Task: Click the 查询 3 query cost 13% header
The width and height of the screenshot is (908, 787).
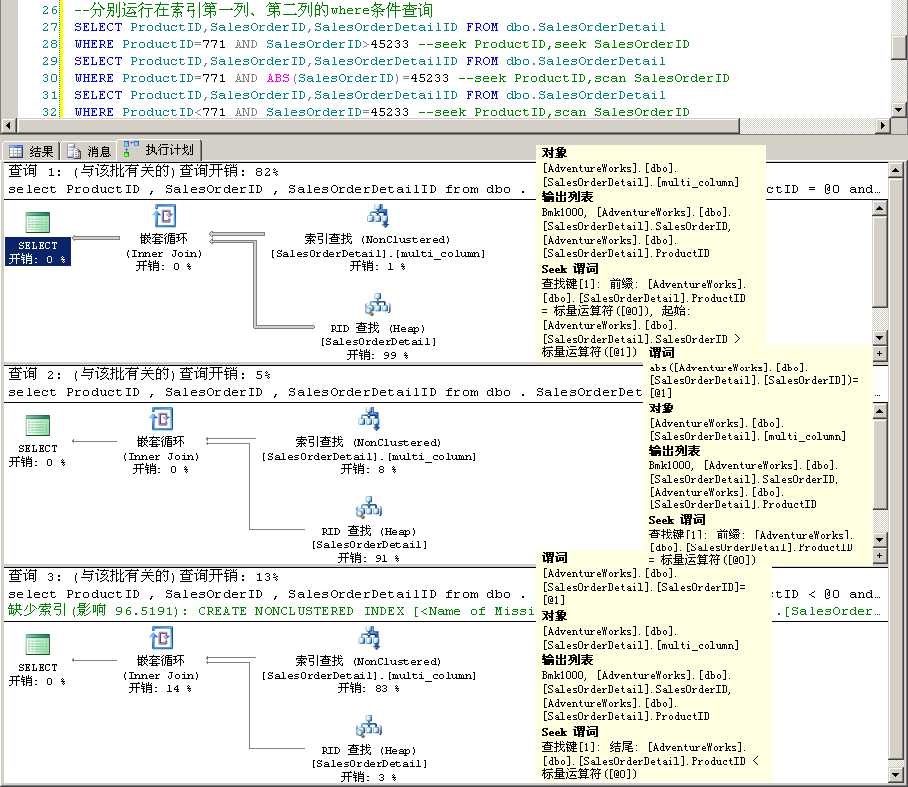Action: point(143,577)
